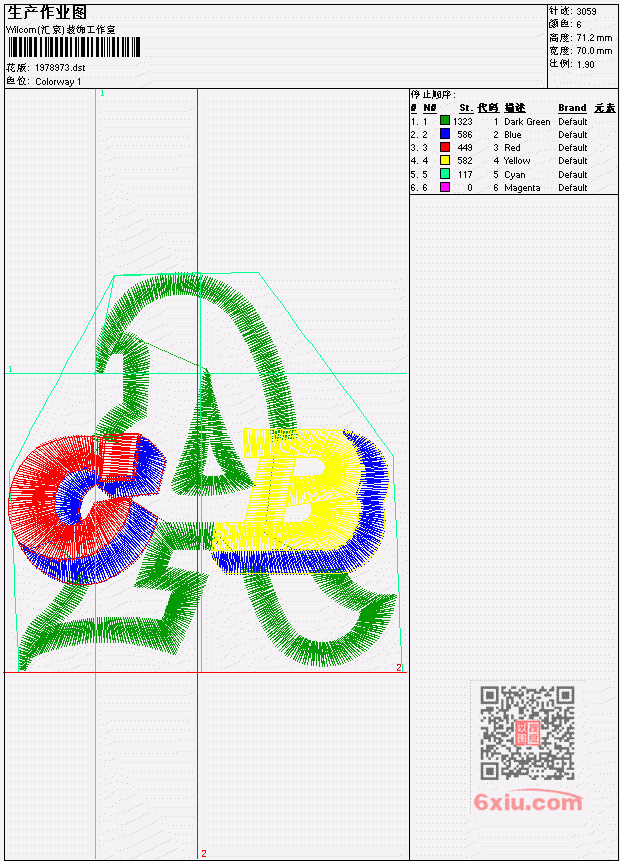
Task: Click the Dark Green color swatch
Action: 445,121
